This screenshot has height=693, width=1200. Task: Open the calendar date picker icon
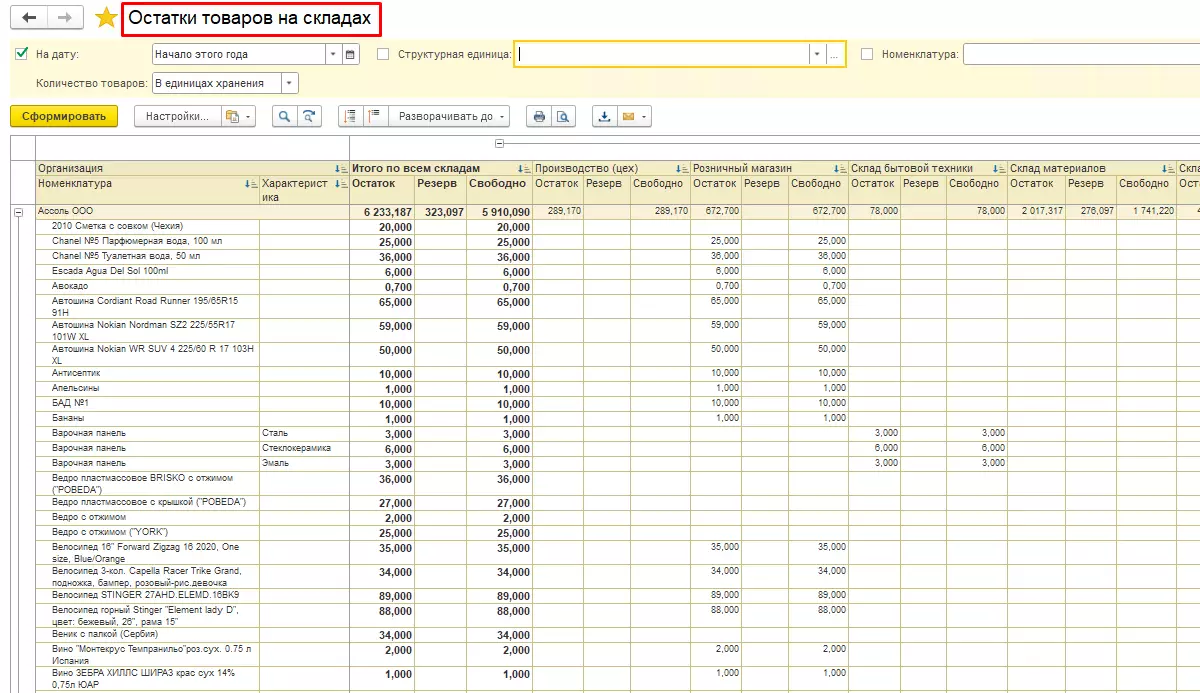click(x=351, y=55)
